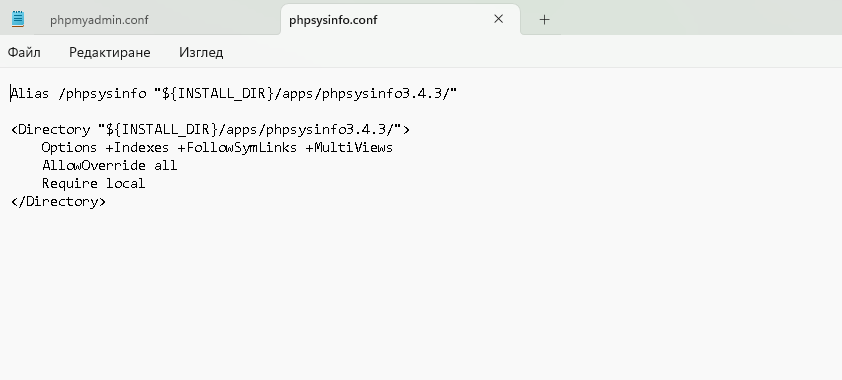Click the Notepad app icon
Screen dimensions: 842x380
click(18, 19)
